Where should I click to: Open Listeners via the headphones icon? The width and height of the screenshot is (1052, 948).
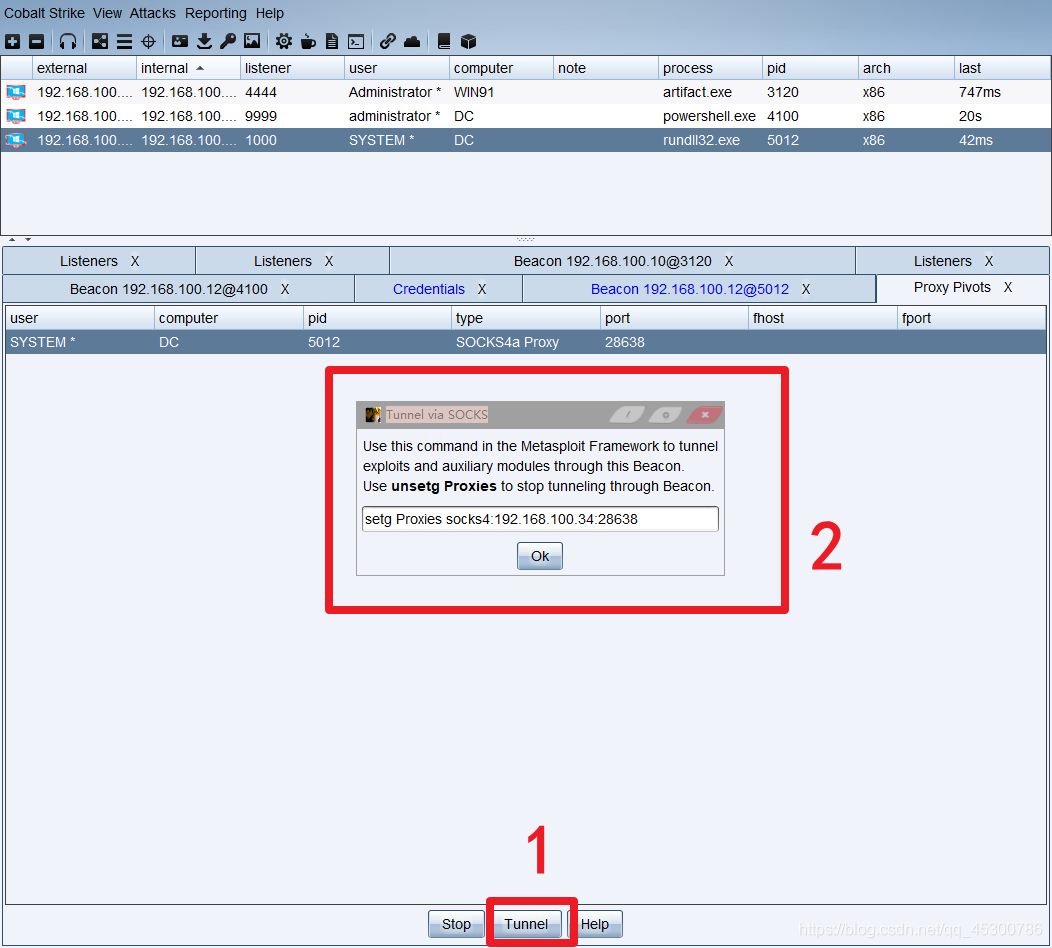pos(68,42)
